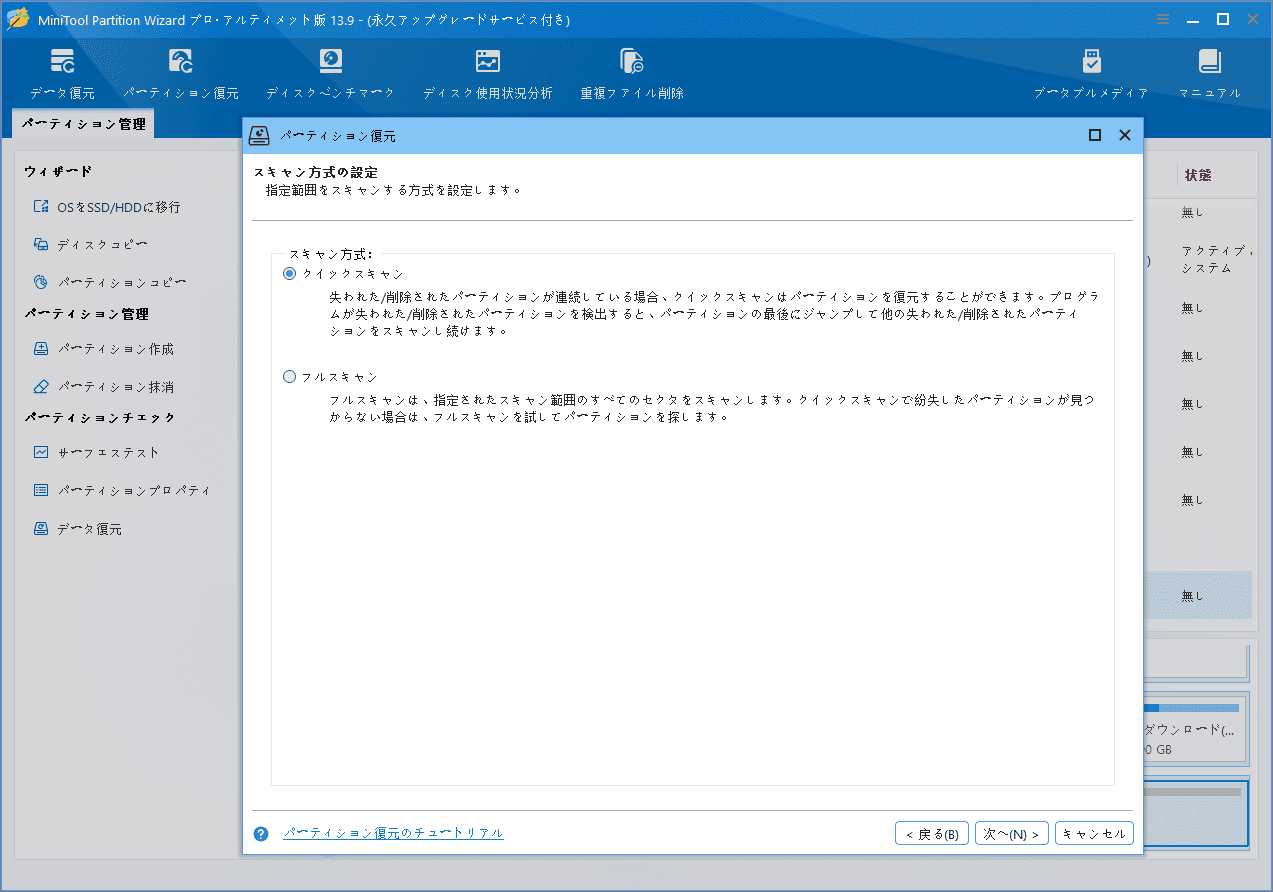Image resolution: width=1273 pixels, height=892 pixels.
Task: Click the サーフェステスト sidebar icon
Action: pyautogui.click(x=41, y=452)
